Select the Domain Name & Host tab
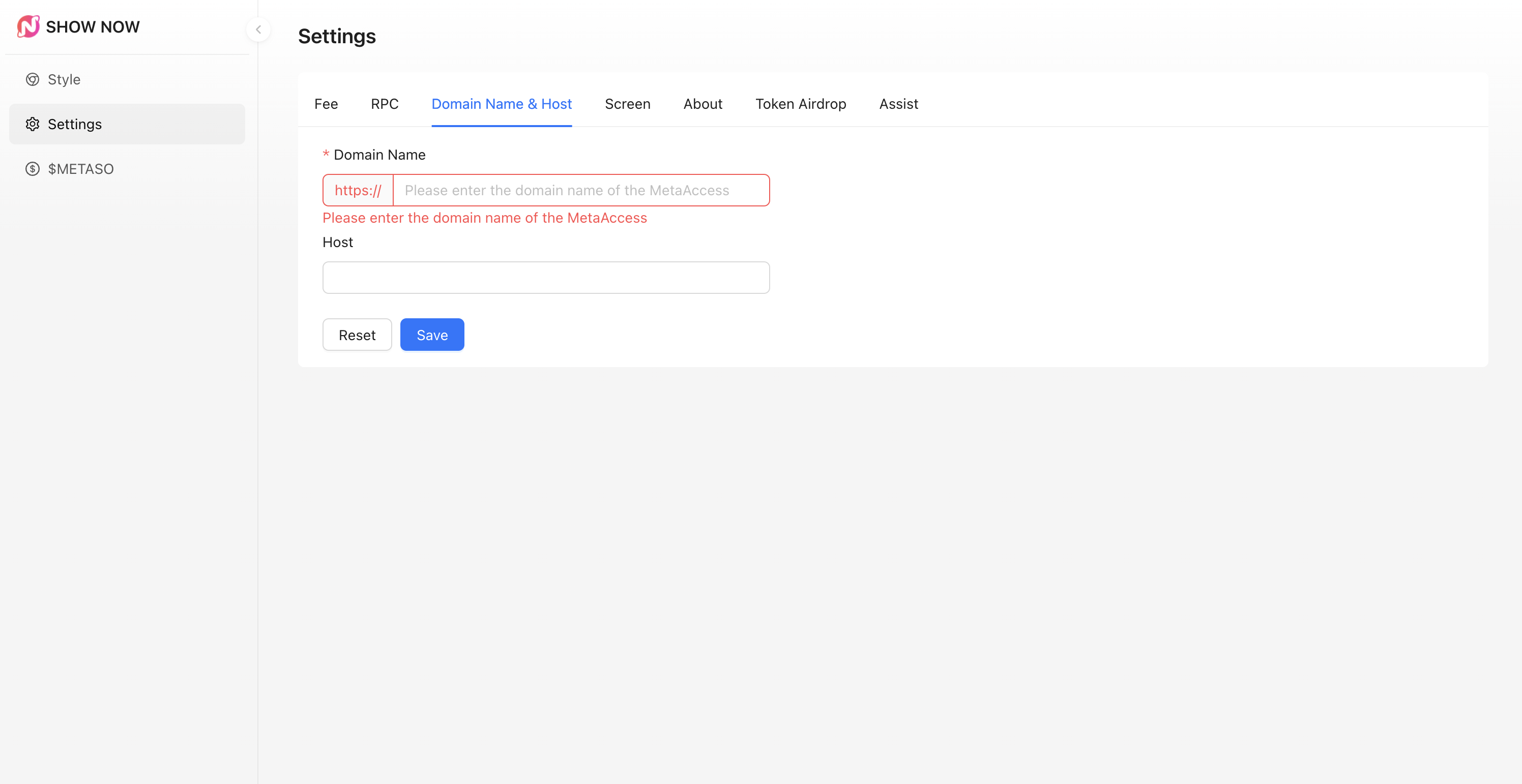This screenshot has width=1522, height=784. pyautogui.click(x=501, y=104)
